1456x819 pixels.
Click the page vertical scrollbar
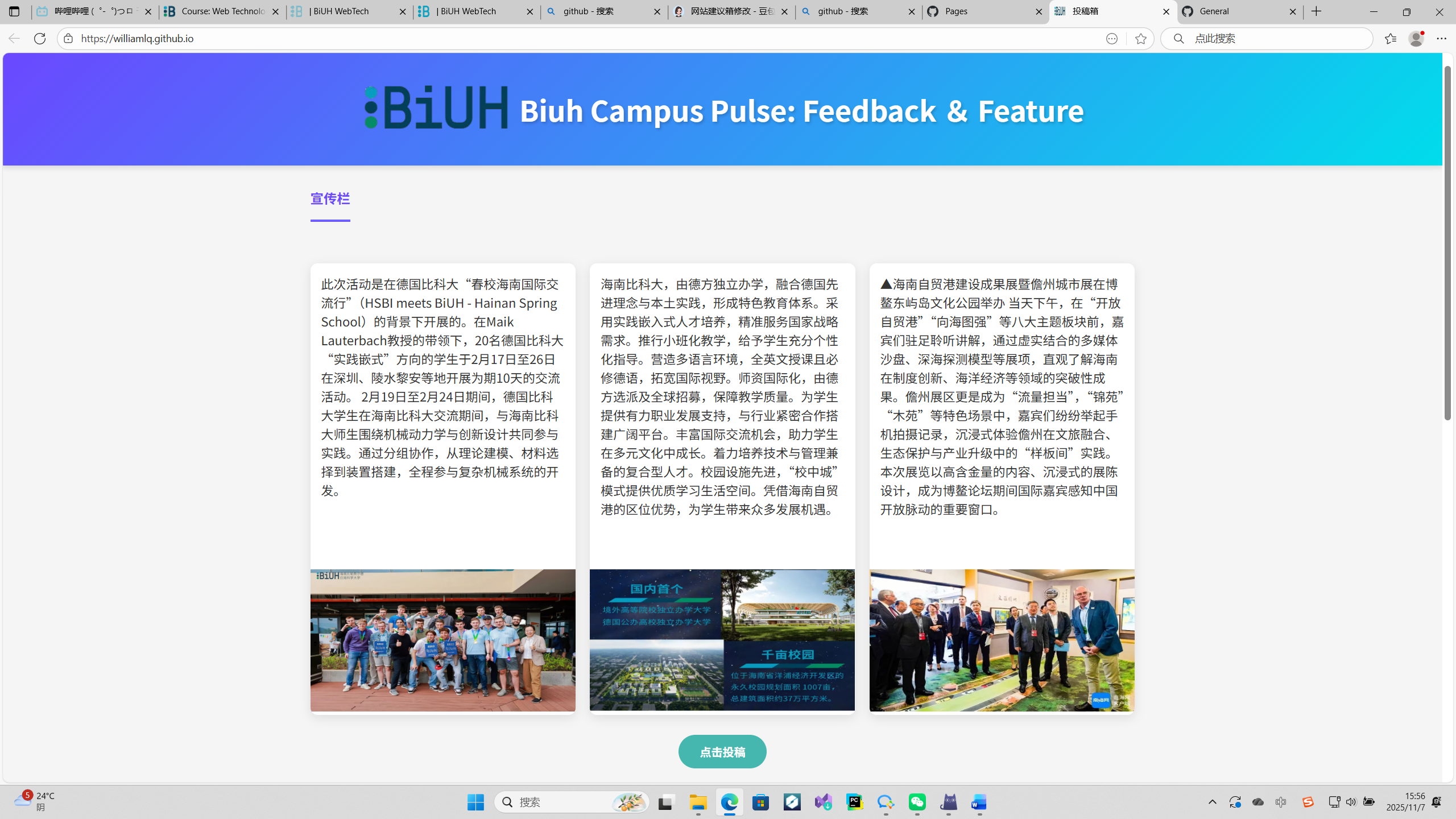pyautogui.click(x=1447, y=245)
